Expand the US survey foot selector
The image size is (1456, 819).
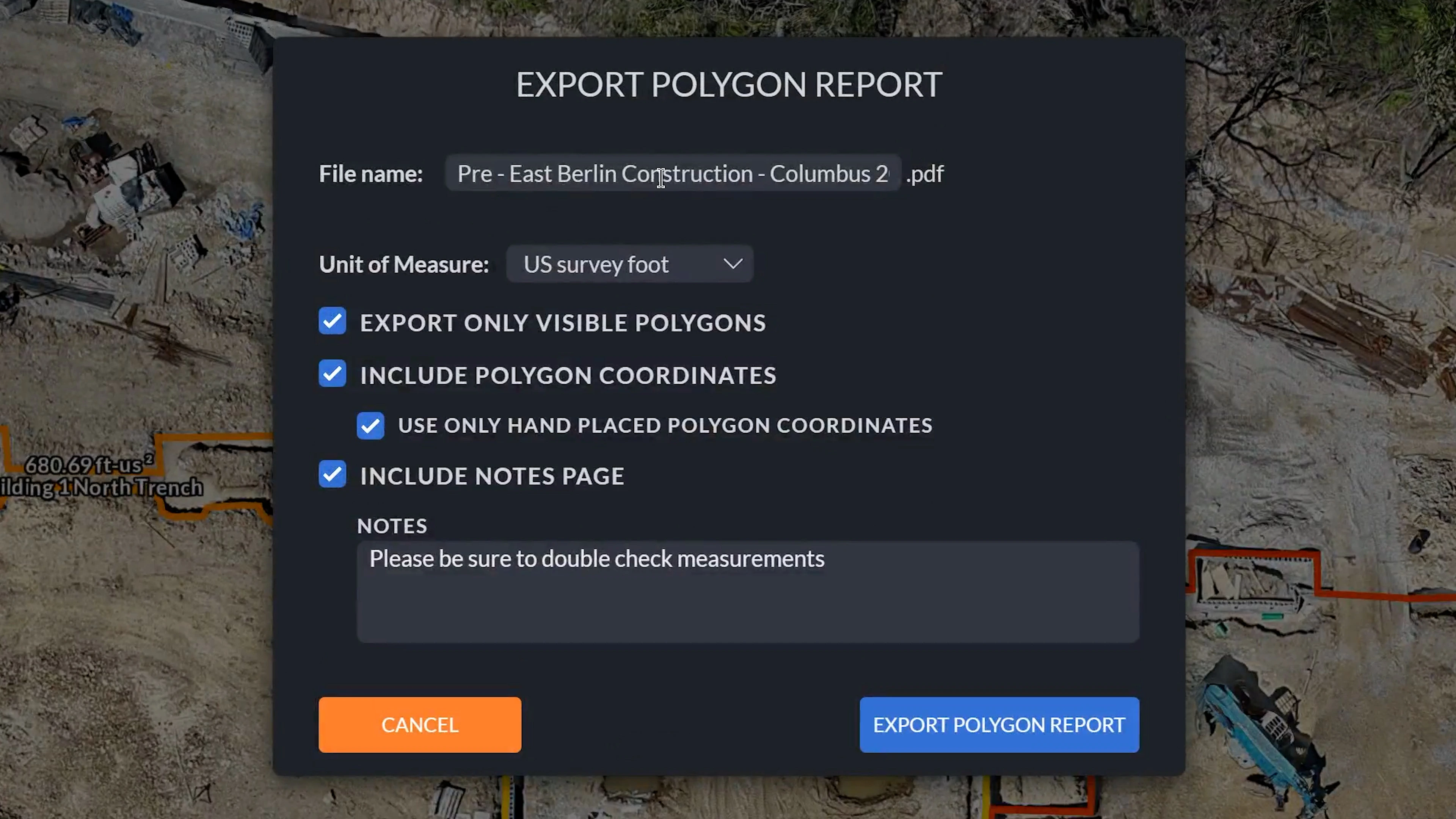click(629, 264)
